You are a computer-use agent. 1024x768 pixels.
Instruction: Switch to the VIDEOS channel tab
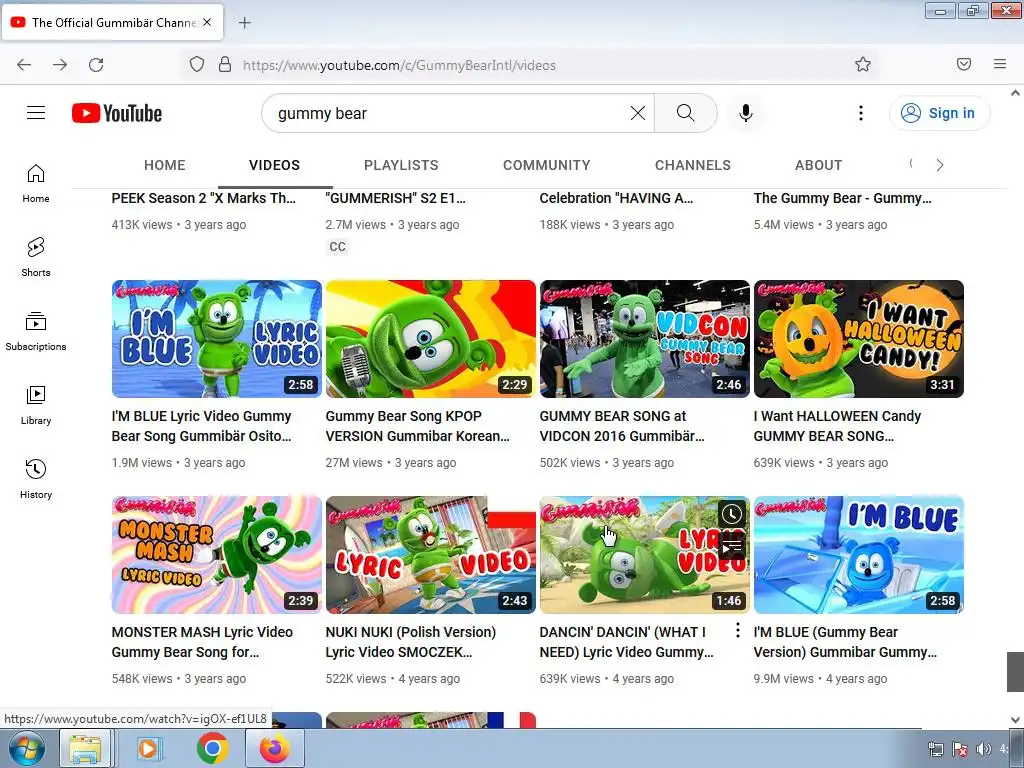pyautogui.click(x=274, y=165)
